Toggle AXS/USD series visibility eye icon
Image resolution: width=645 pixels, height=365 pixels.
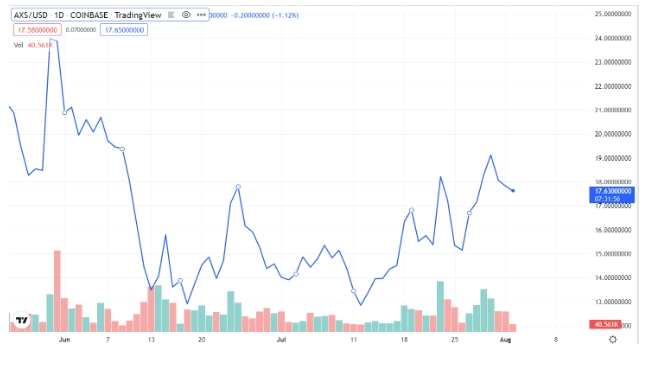[x=186, y=15]
